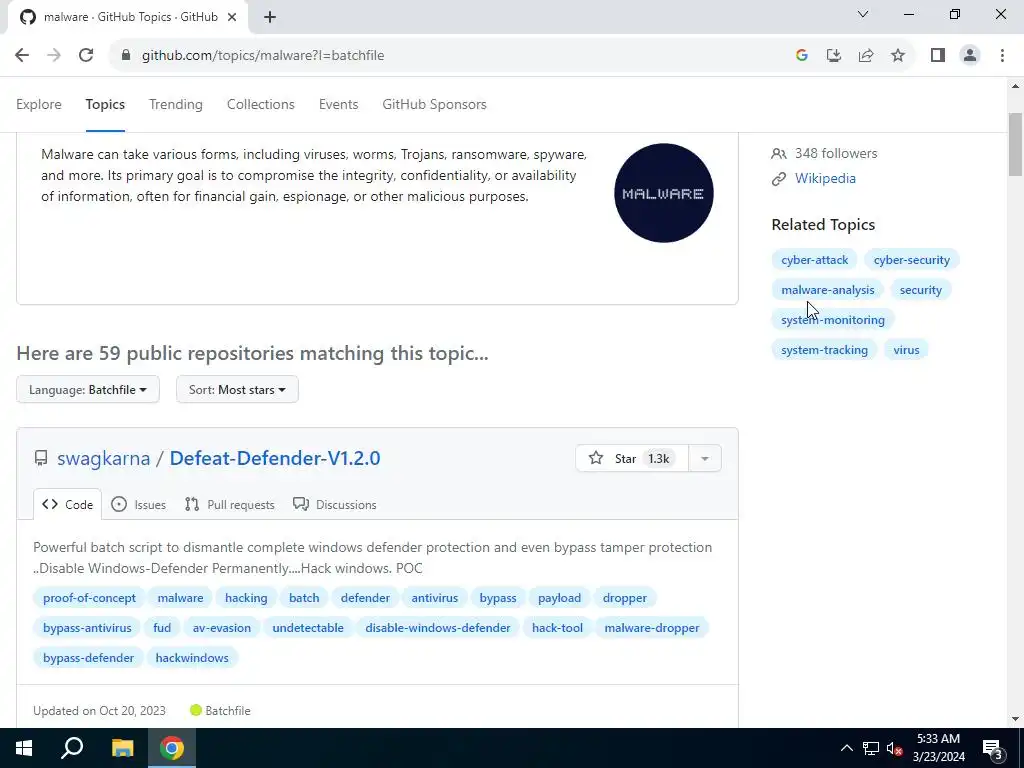
Task: Click the install app icon in the address bar
Action: 834,56
